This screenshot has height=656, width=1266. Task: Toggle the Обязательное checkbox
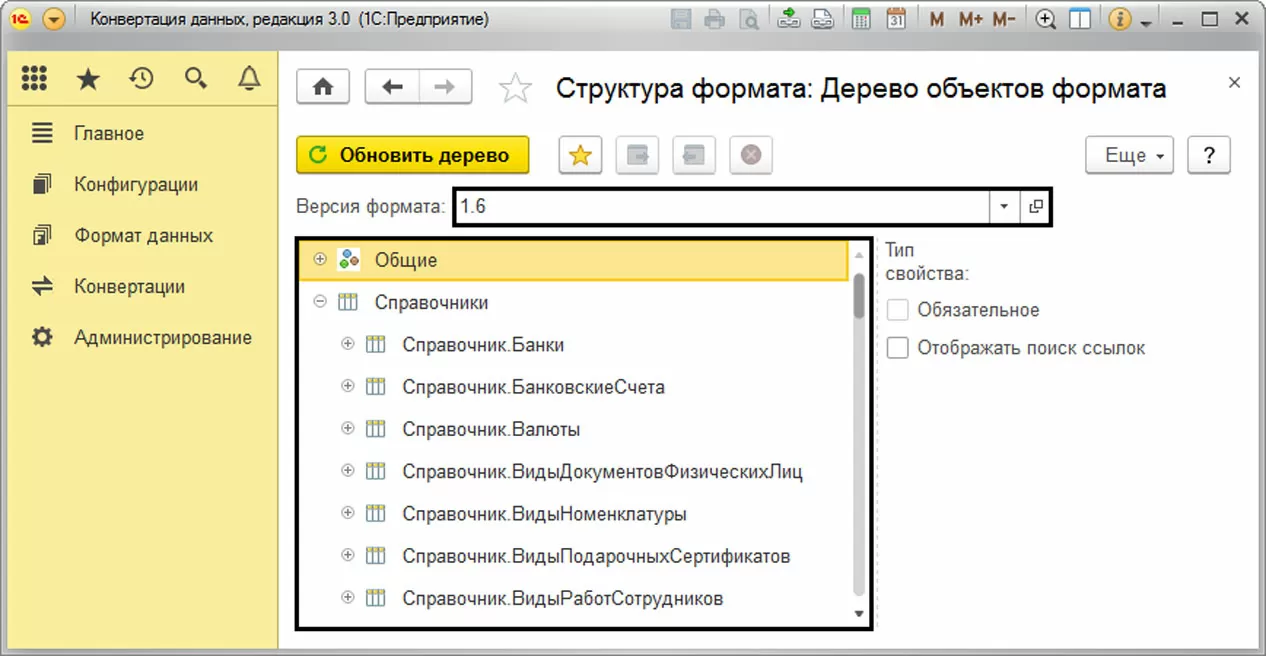click(898, 310)
